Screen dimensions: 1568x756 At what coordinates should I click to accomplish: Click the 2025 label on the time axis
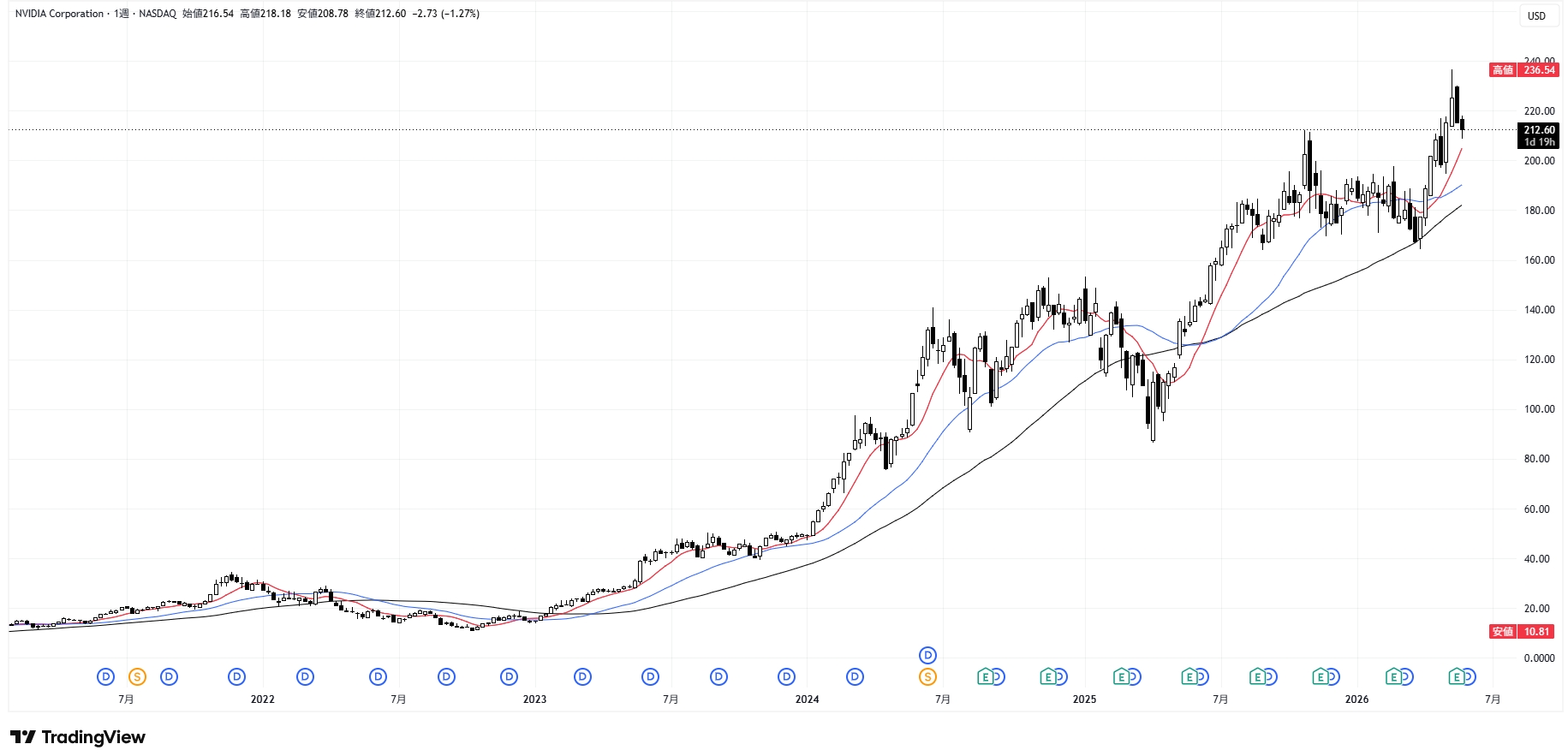tap(1084, 699)
